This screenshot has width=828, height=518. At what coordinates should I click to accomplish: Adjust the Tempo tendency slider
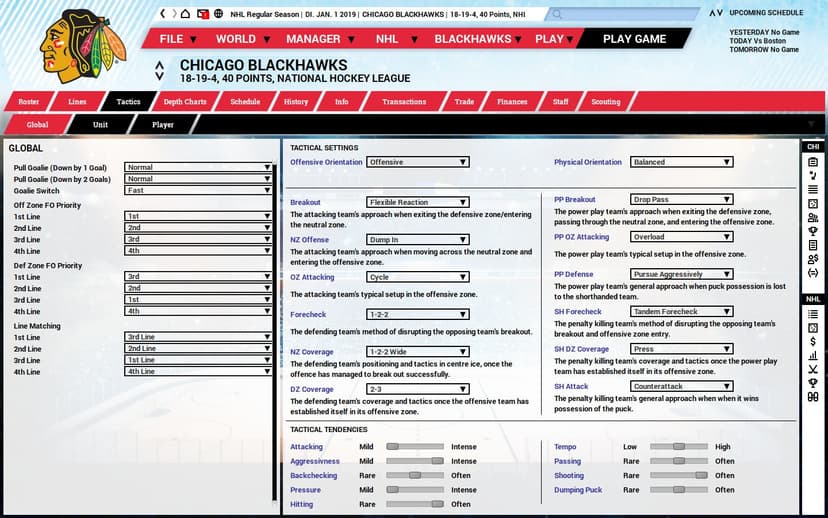pos(679,447)
